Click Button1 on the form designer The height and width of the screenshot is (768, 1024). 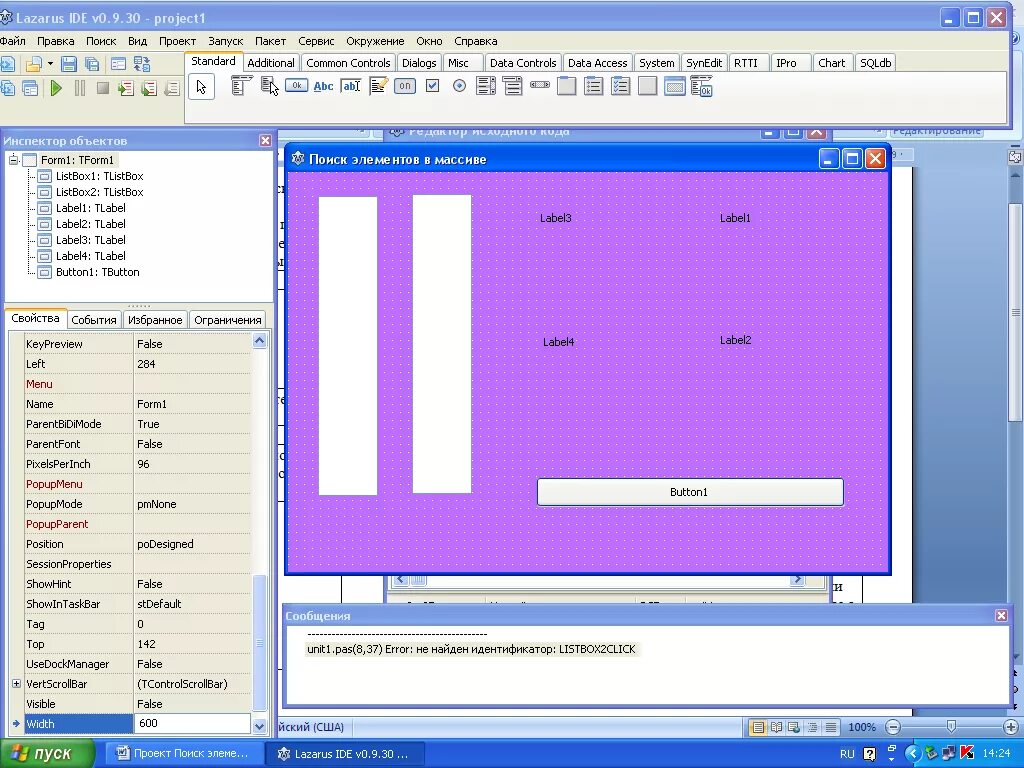coord(690,492)
